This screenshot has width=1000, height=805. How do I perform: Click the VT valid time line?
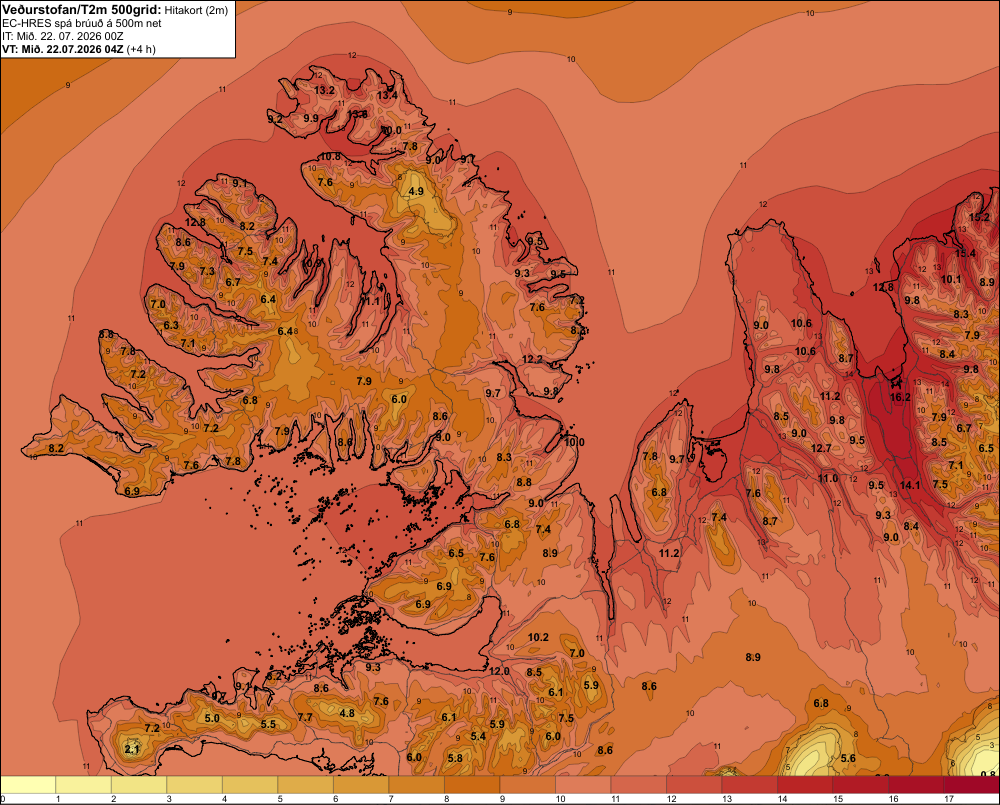click(78, 49)
